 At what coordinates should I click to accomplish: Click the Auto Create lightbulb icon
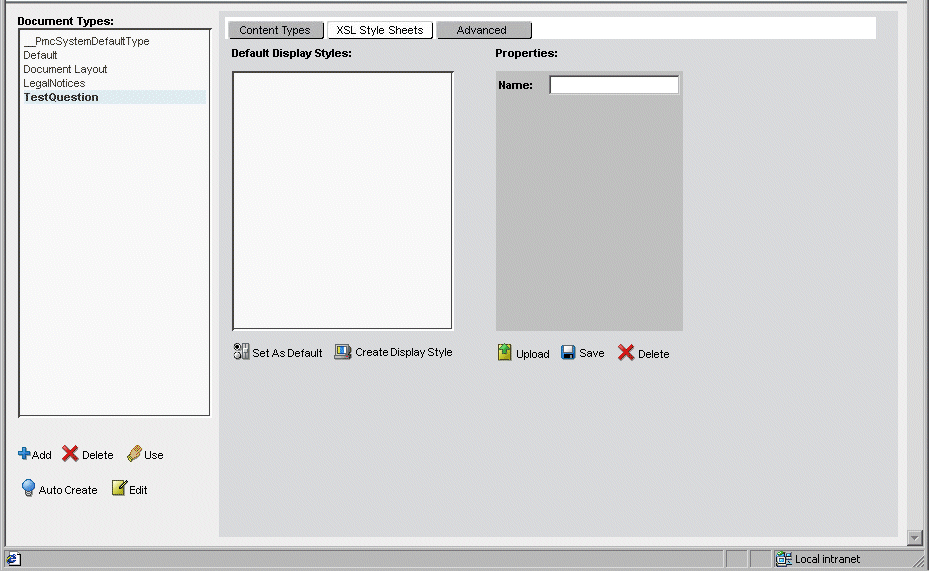29,489
